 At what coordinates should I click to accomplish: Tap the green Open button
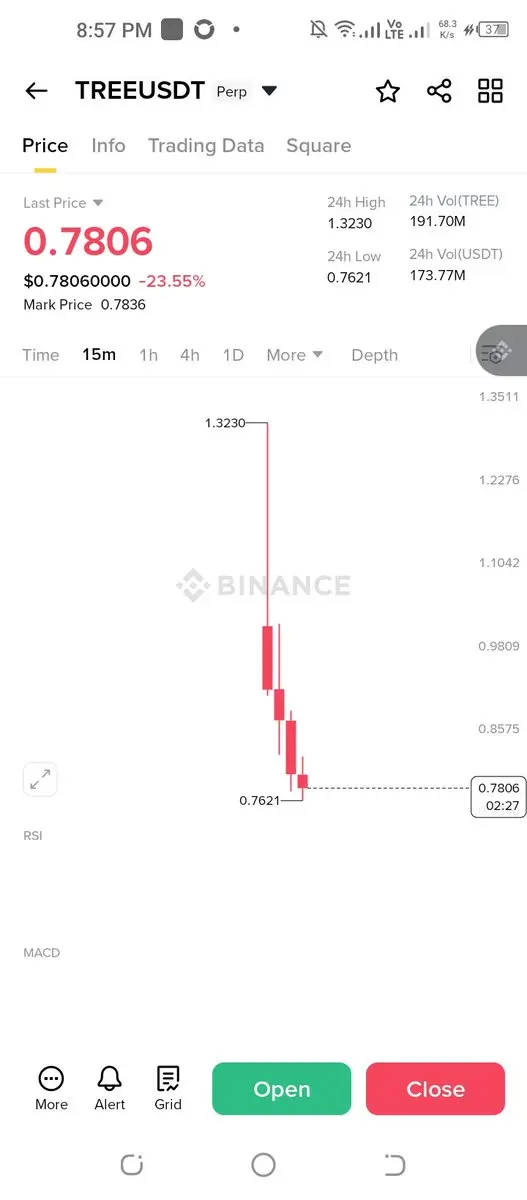pyautogui.click(x=282, y=1089)
